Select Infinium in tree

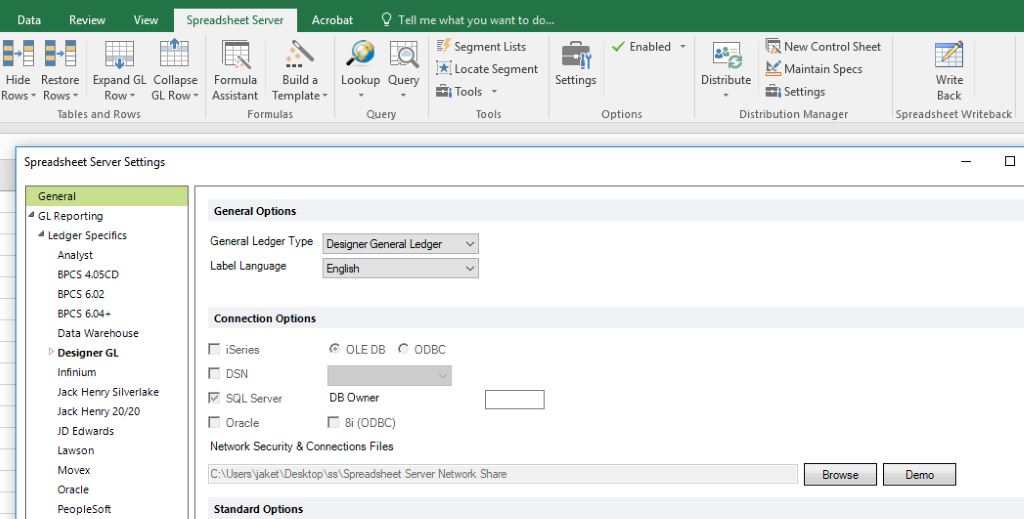tap(76, 372)
